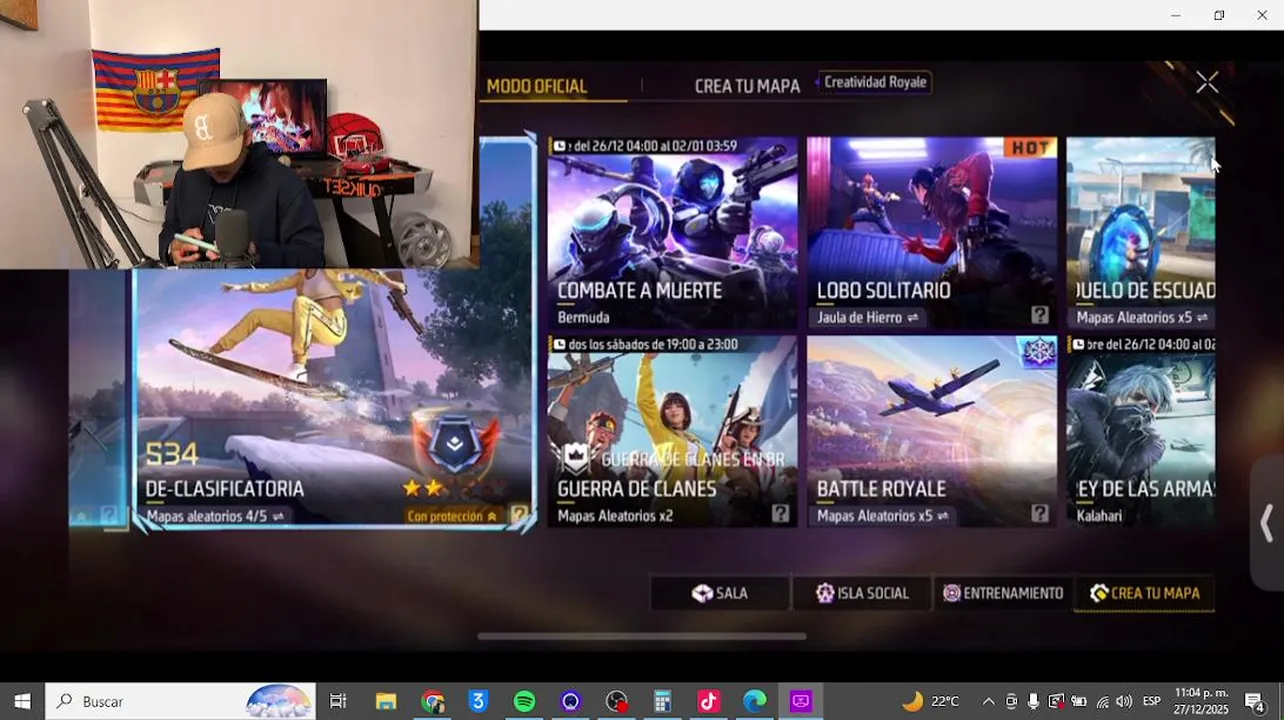The height and width of the screenshot is (720, 1284).
Task: Select the REY DE LAS ARMAS card
Action: pyautogui.click(x=1141, y=431)
